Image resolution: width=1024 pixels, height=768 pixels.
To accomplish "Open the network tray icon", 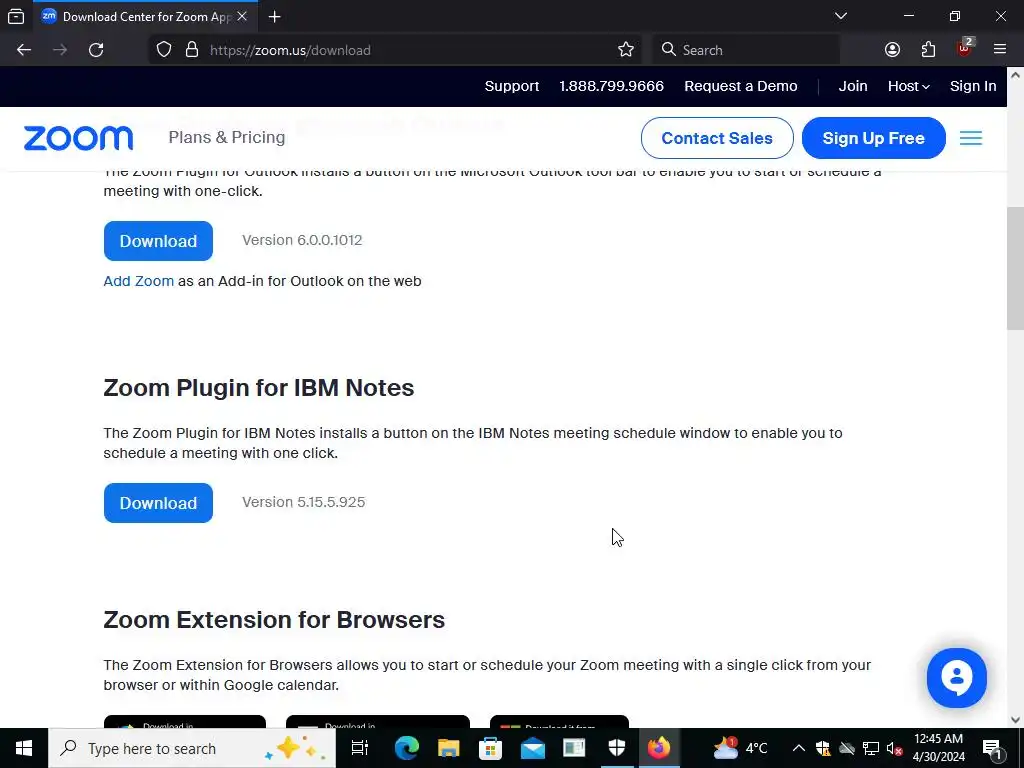I will point(871,748).
